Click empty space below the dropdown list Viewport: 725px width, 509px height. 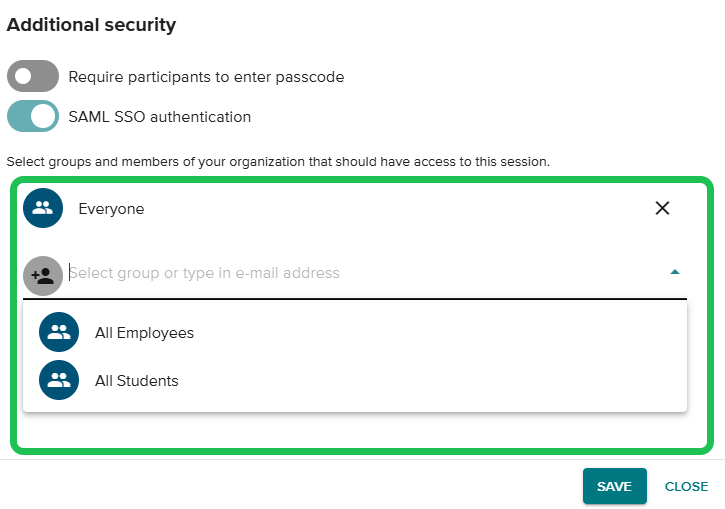coord(360,430)
